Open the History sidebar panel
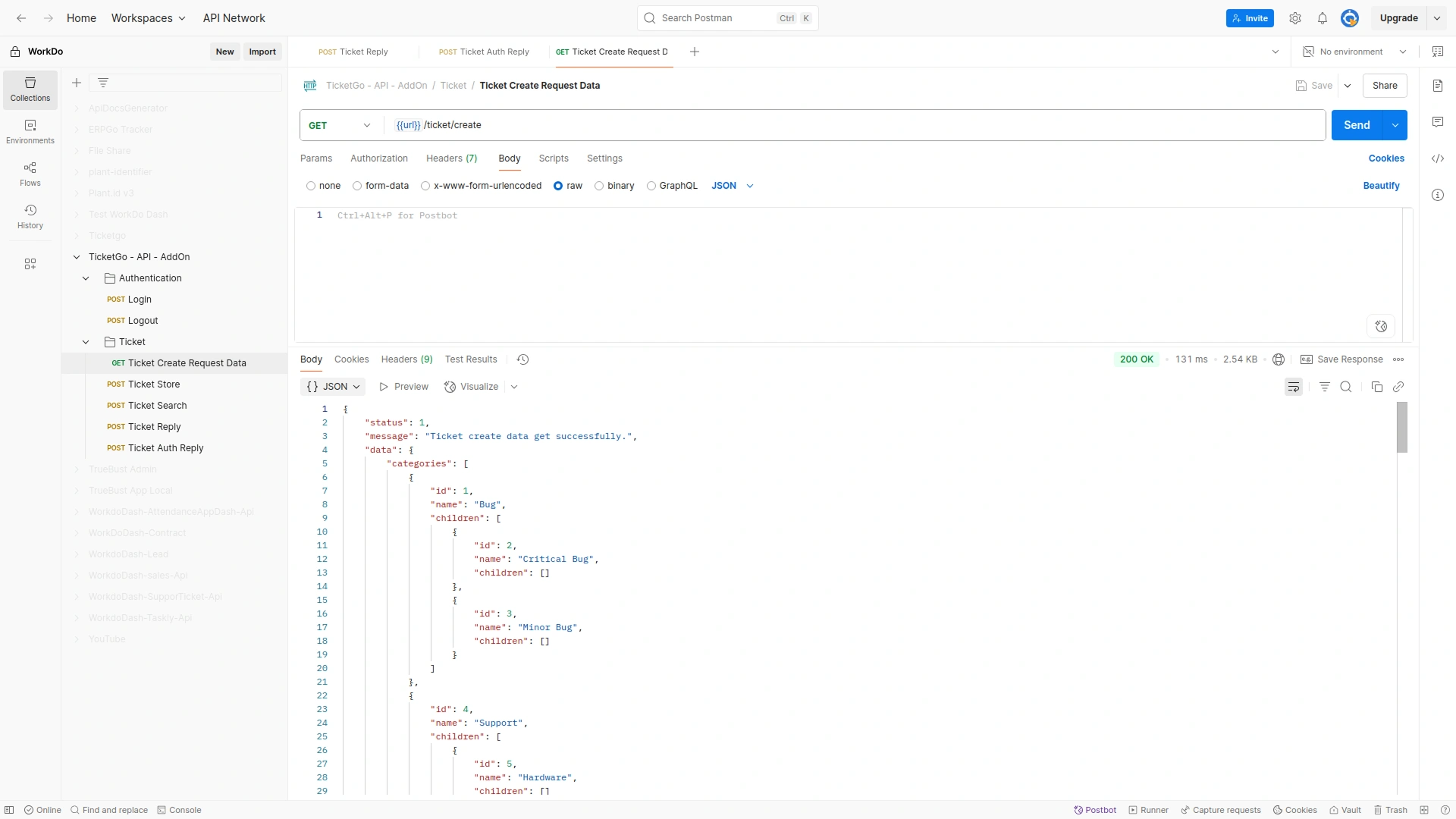1456x819 pixels. 30,216
